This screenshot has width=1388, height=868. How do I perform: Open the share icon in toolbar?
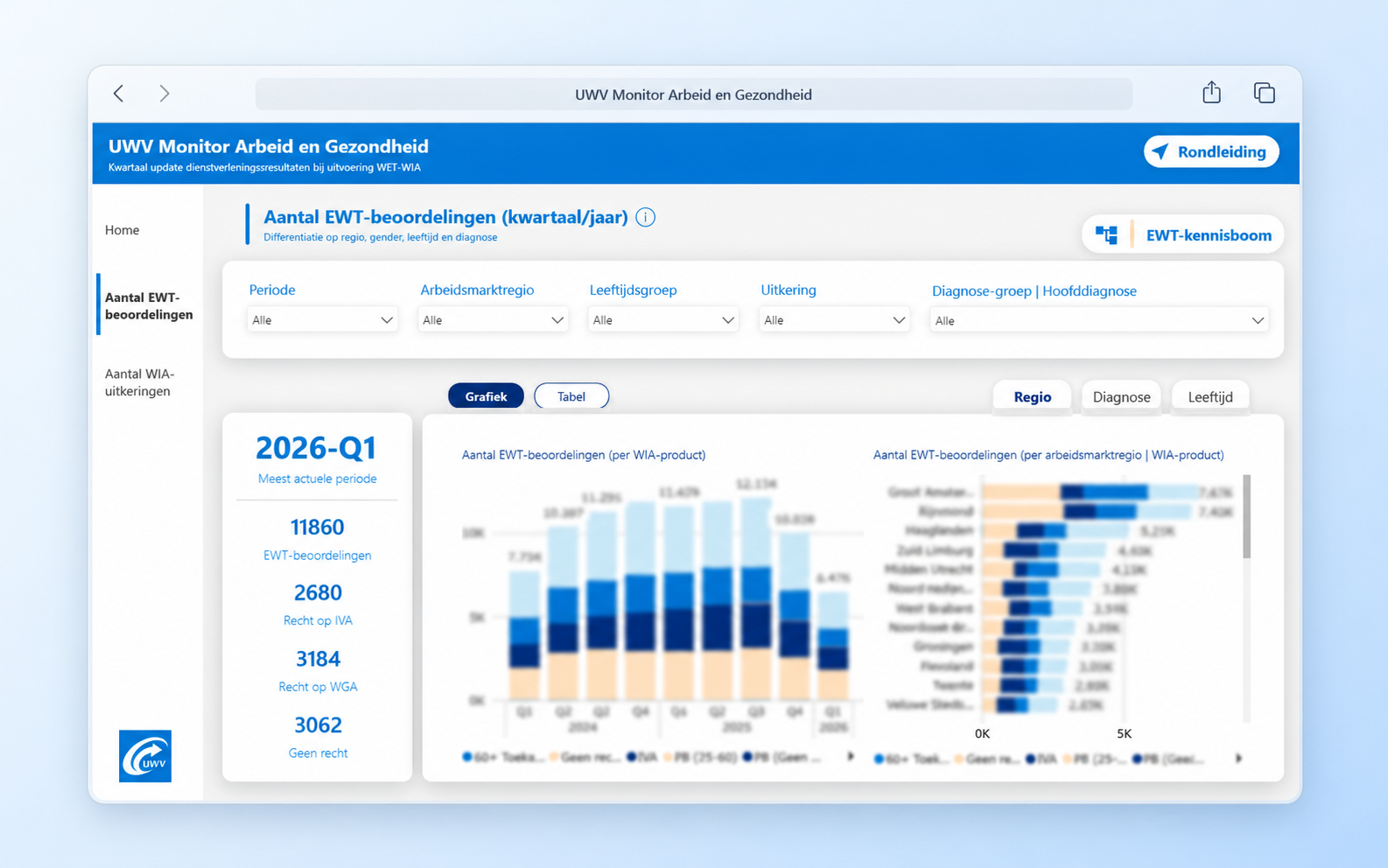(x=1211, y=92)
